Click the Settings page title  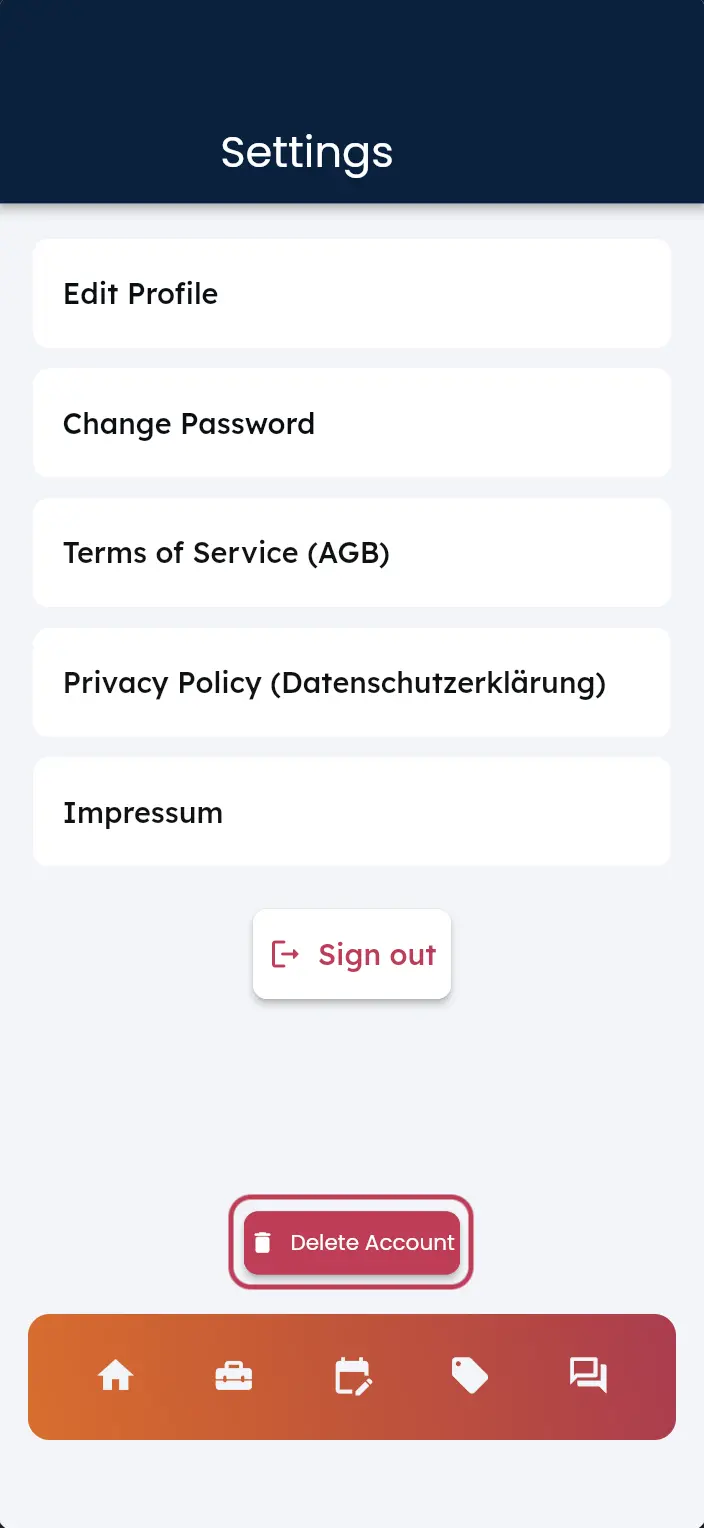pos(307,153)
